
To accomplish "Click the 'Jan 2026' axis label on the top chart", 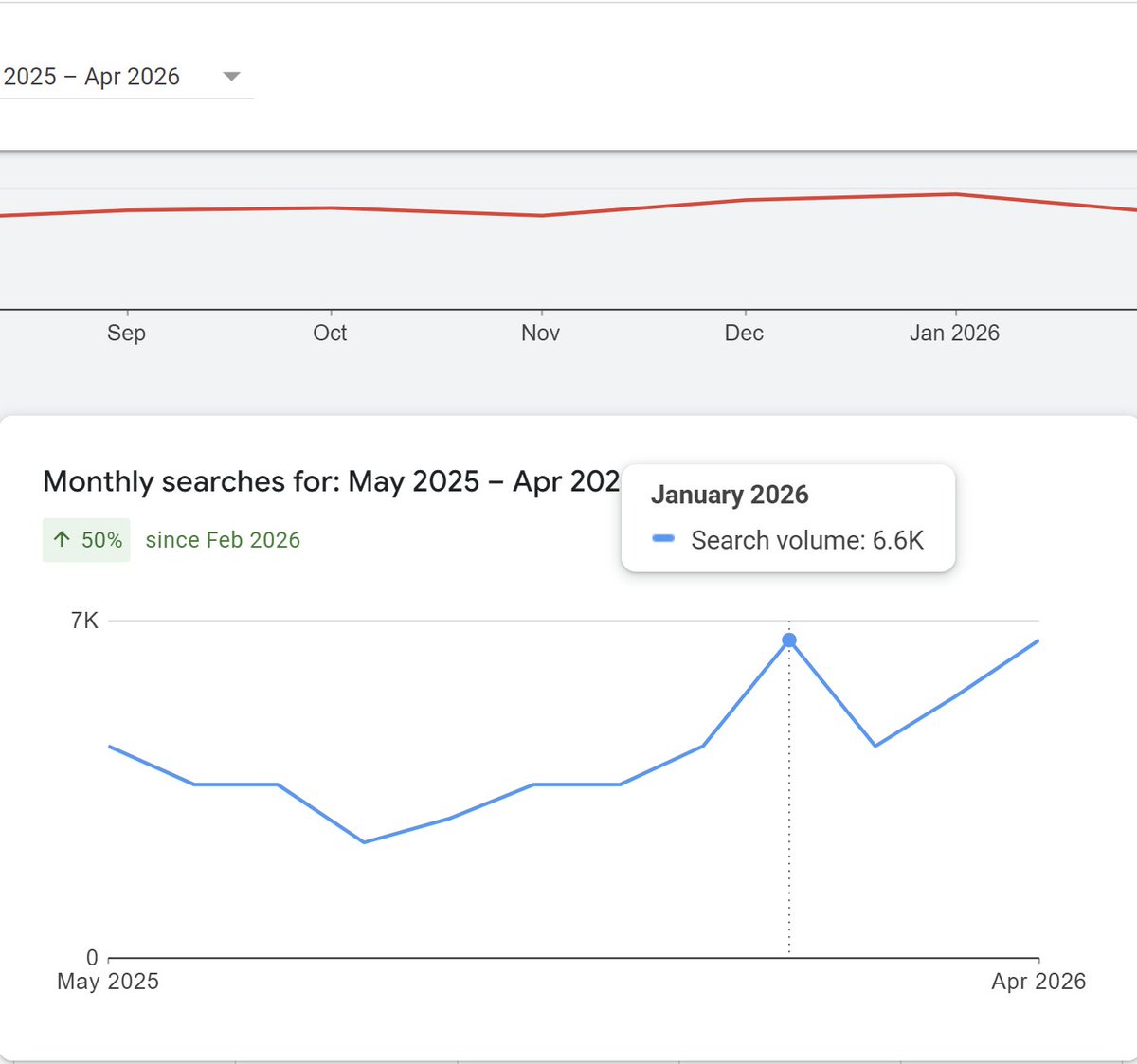I will [x=954, y=333].
